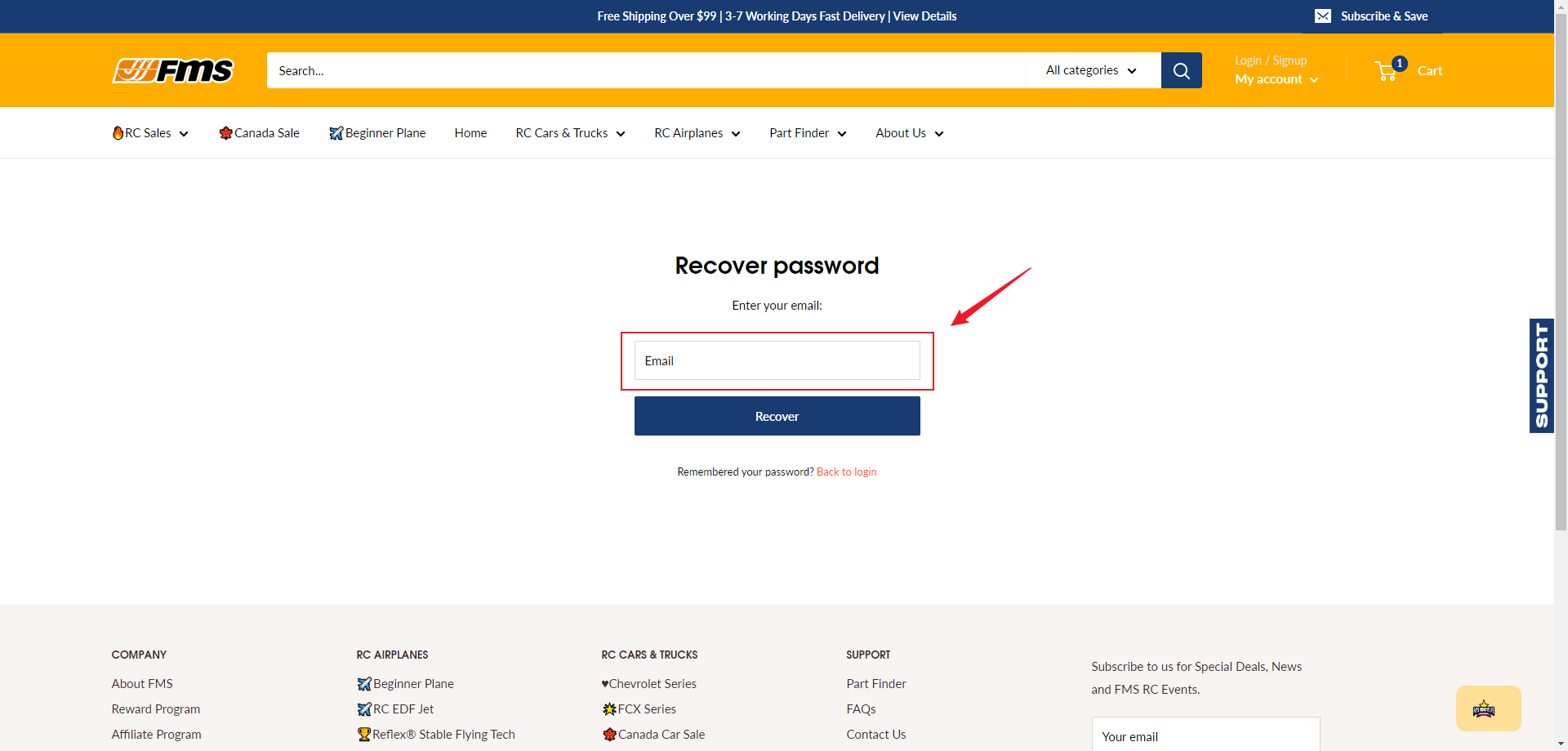Click the heart icon beside Chevrolet Series
This screenshot has height=751, width=1568.
[x=604, y=683]
